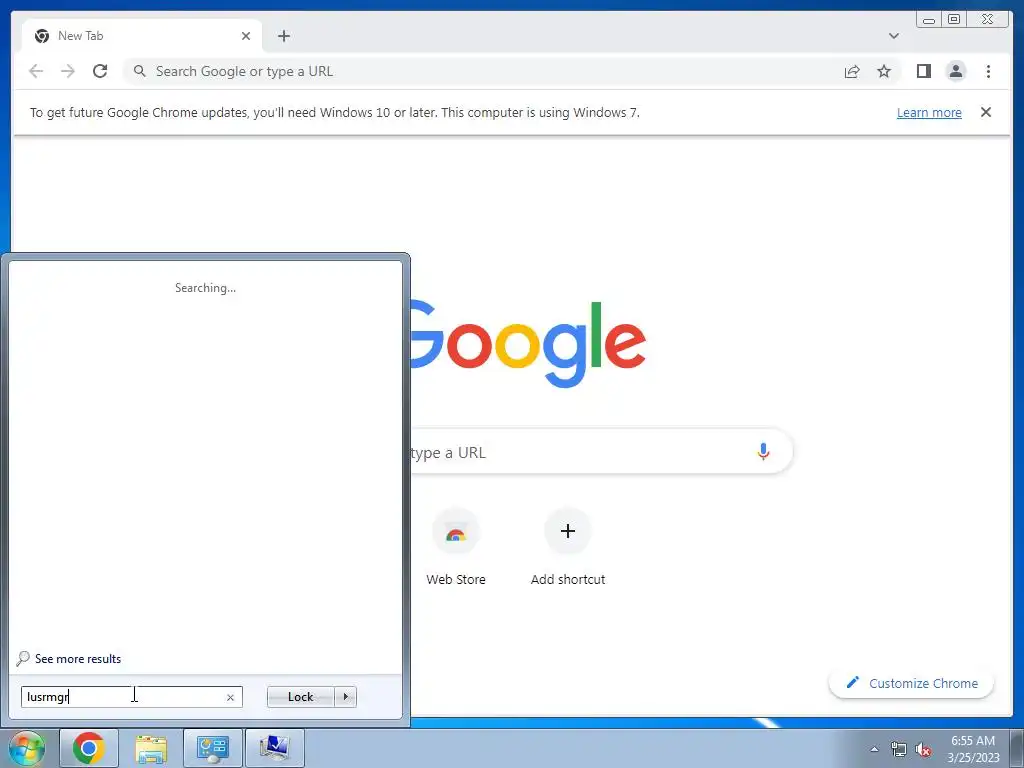Open the computer monitor taskbar icon
Screen dimensions: 1024x768
pos(275,748)
